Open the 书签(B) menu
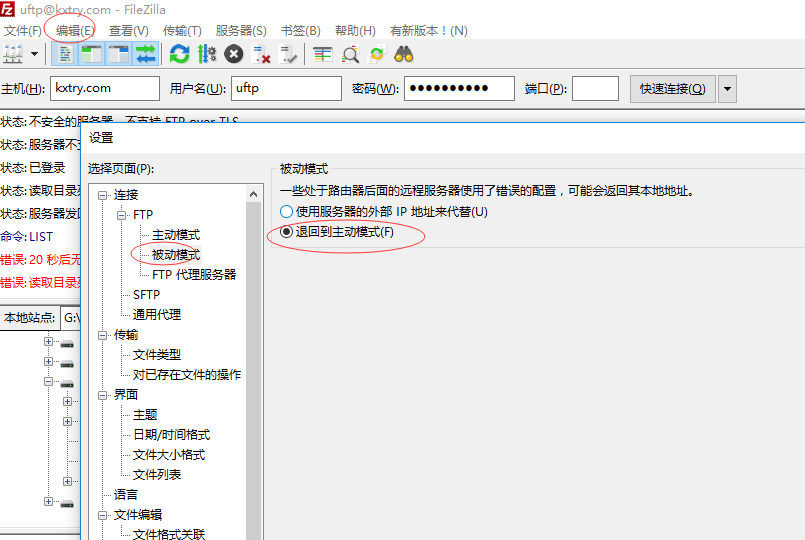Screen dimensions: 805x540 300,31
